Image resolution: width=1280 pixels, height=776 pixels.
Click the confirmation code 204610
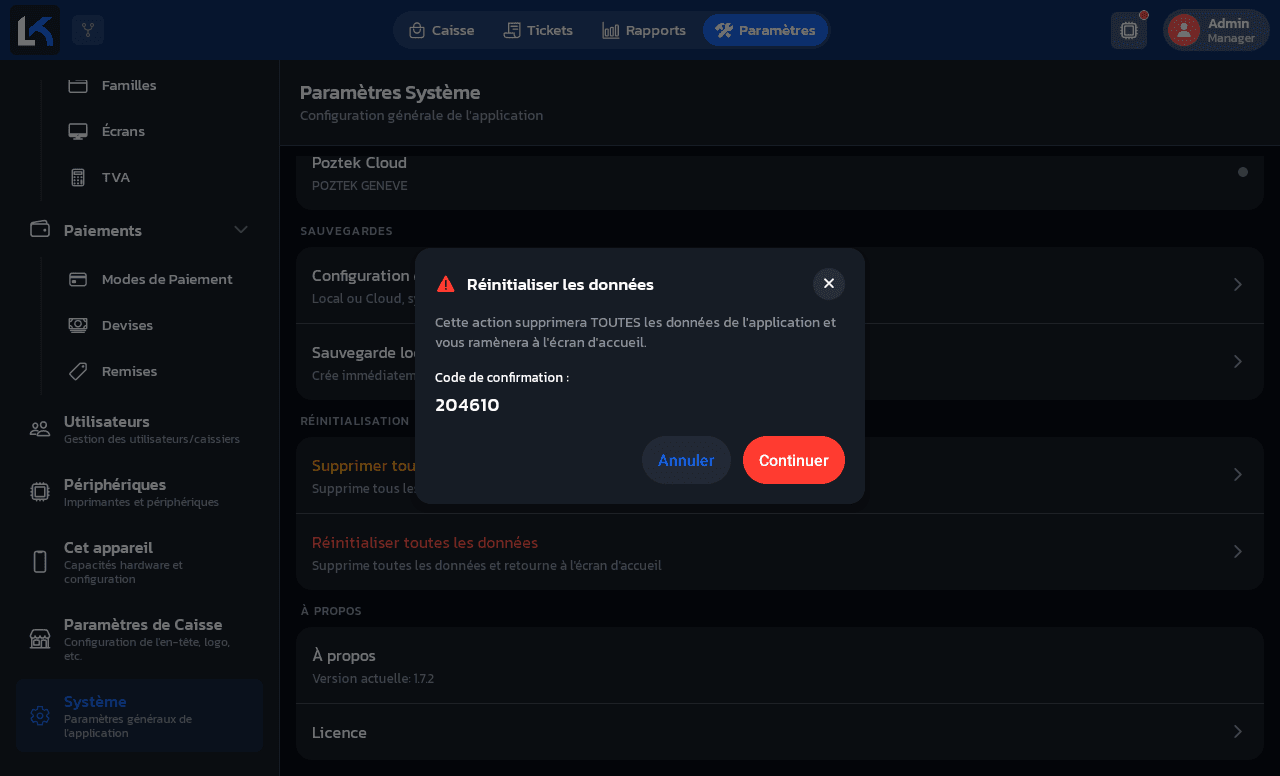[x=467, y=405]
